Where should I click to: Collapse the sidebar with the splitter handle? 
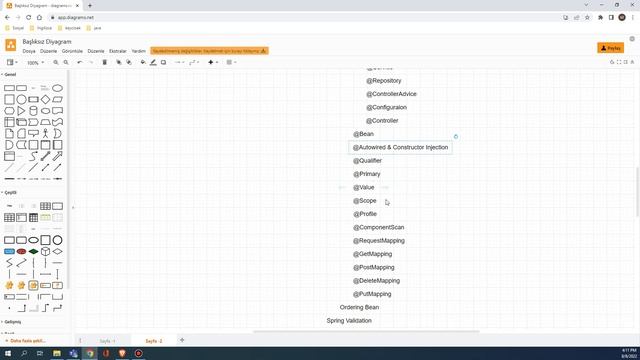[x=73, y=207]
